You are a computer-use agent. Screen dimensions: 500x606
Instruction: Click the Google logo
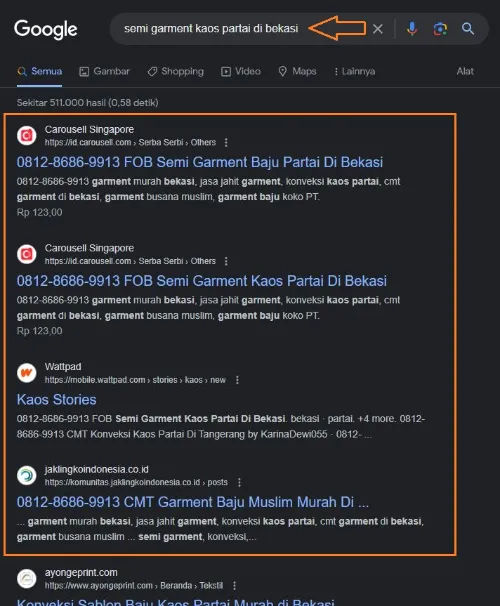coord(46,29)
